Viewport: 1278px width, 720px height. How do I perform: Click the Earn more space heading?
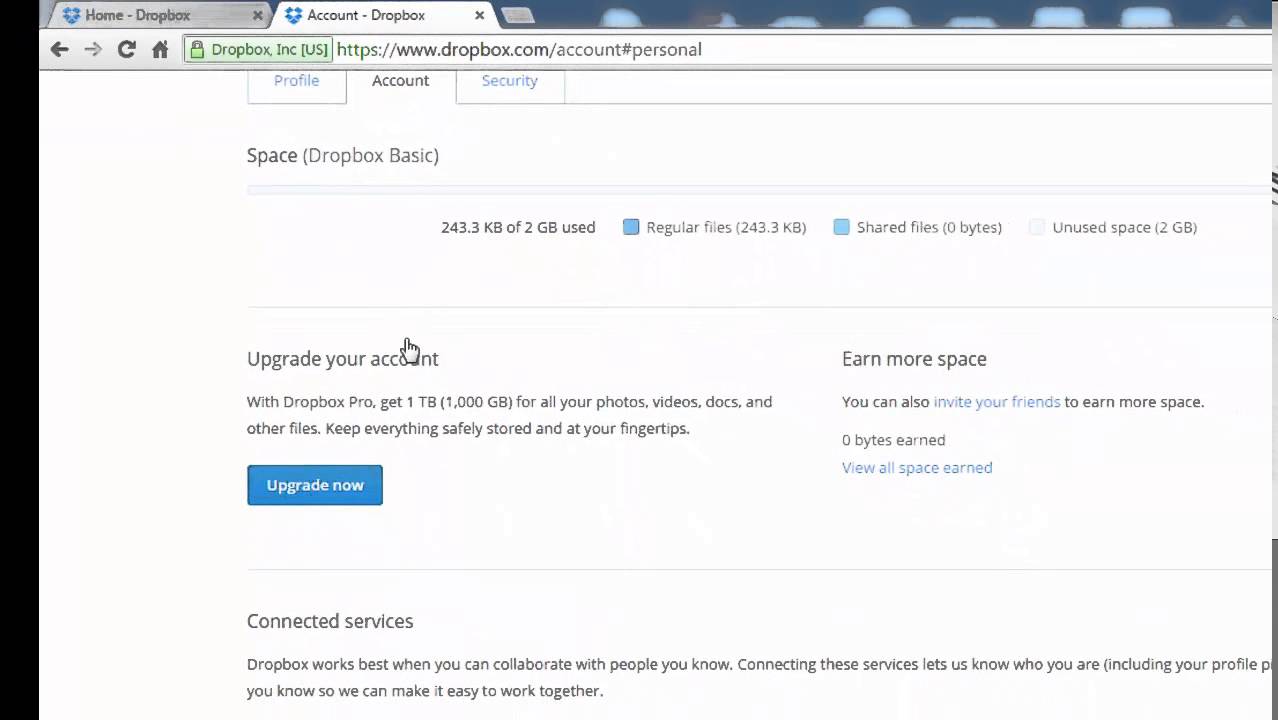(x=914, y=359)
